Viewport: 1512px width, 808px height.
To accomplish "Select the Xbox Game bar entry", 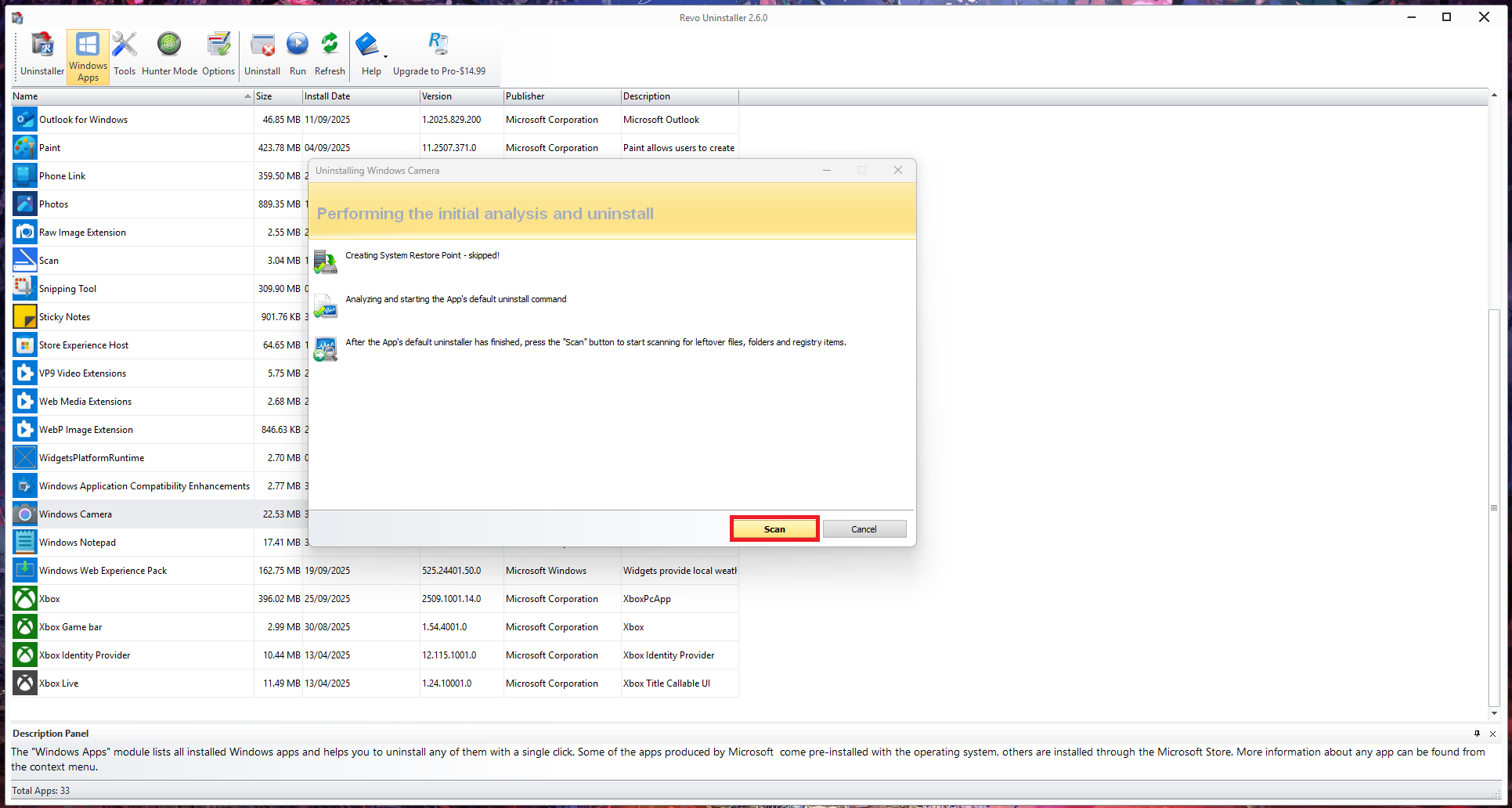I will (x=70, y=627).
